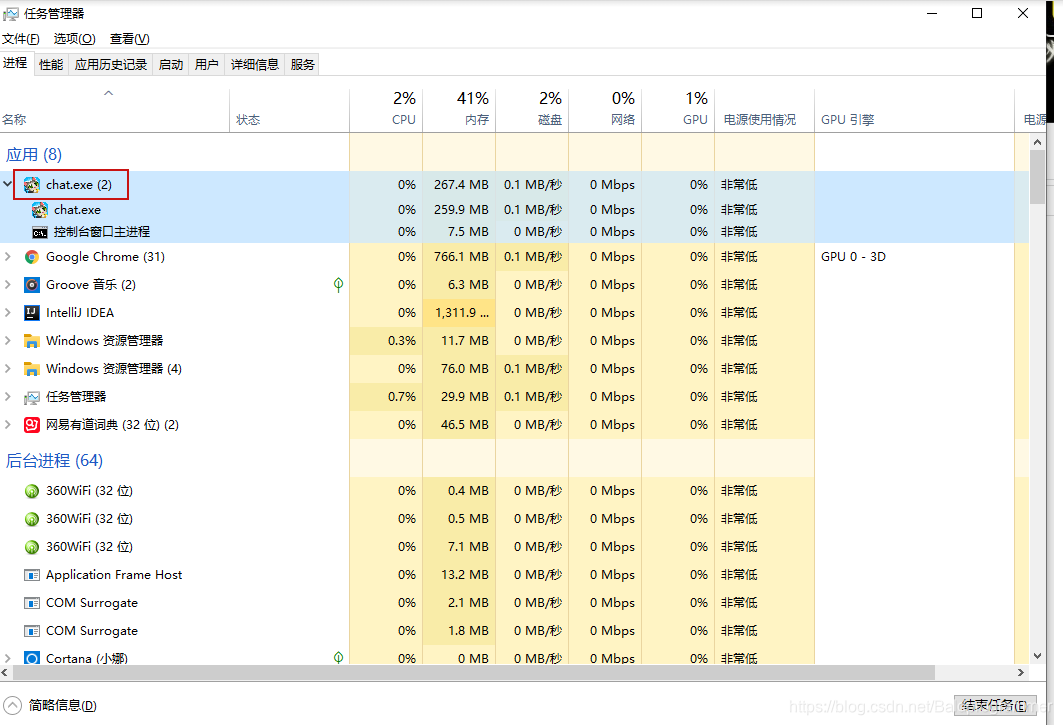Click the vertical scrollbar down arrow
This screenshot has height=725, width=1063.
[1037, 656]
